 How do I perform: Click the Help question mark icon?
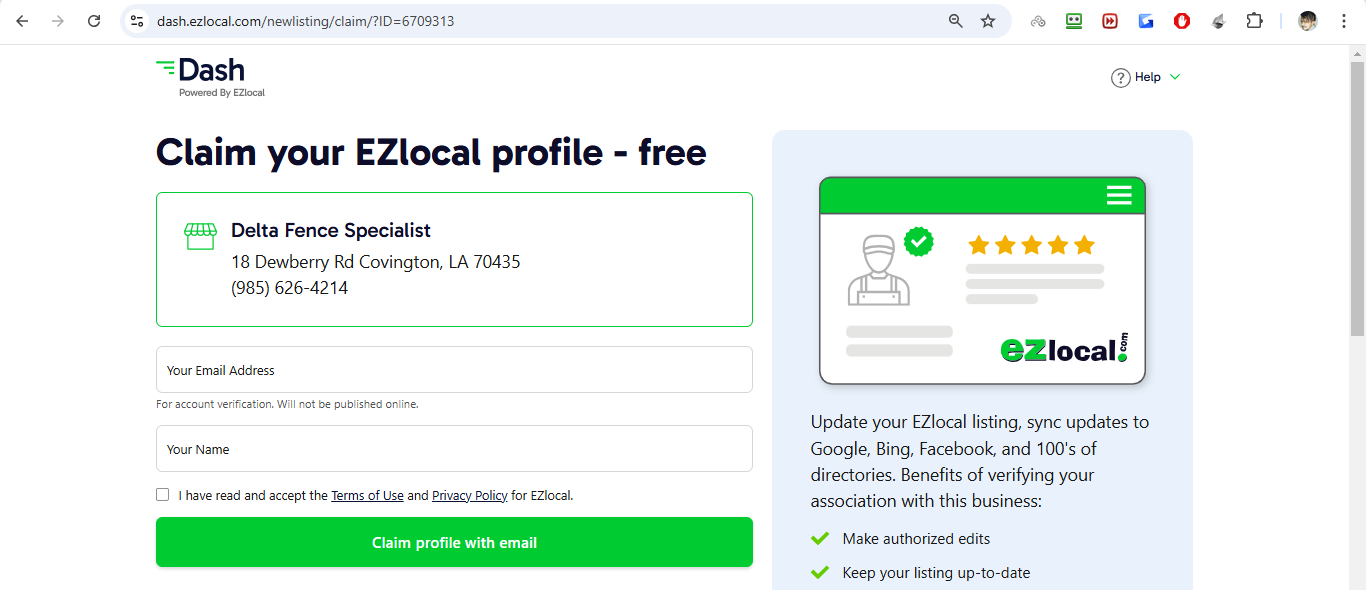click(x=1120, y=77)
